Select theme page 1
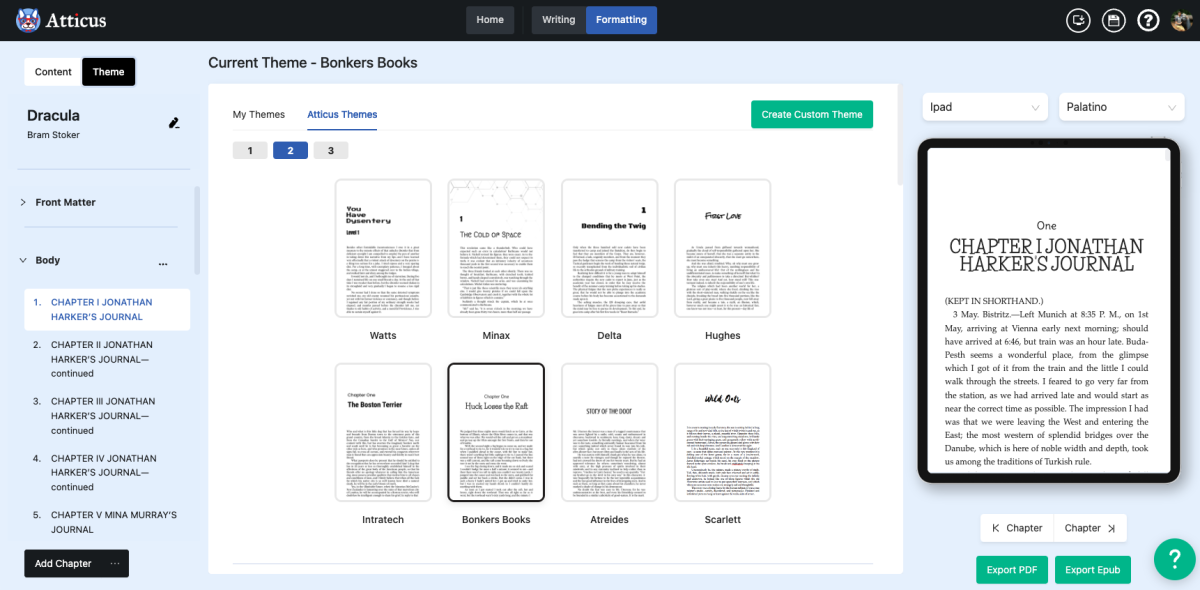Image resolution: width=1200 pixels, height=590 pixels. (250, 149)
